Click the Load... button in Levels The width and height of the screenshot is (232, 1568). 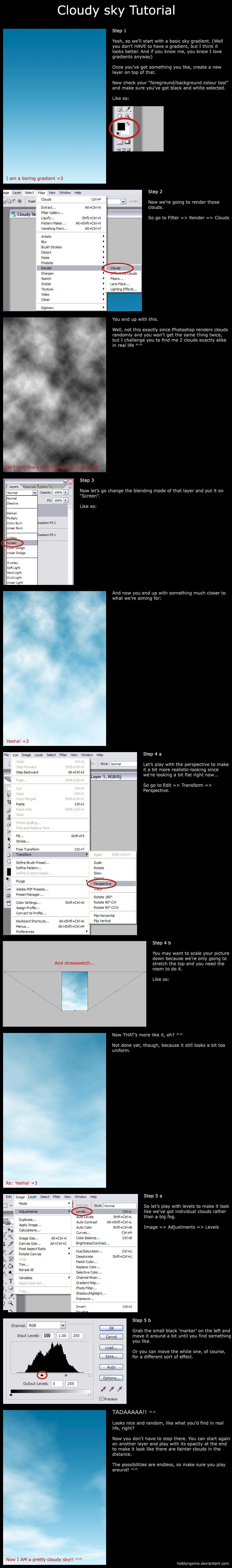coord(111,1348)
